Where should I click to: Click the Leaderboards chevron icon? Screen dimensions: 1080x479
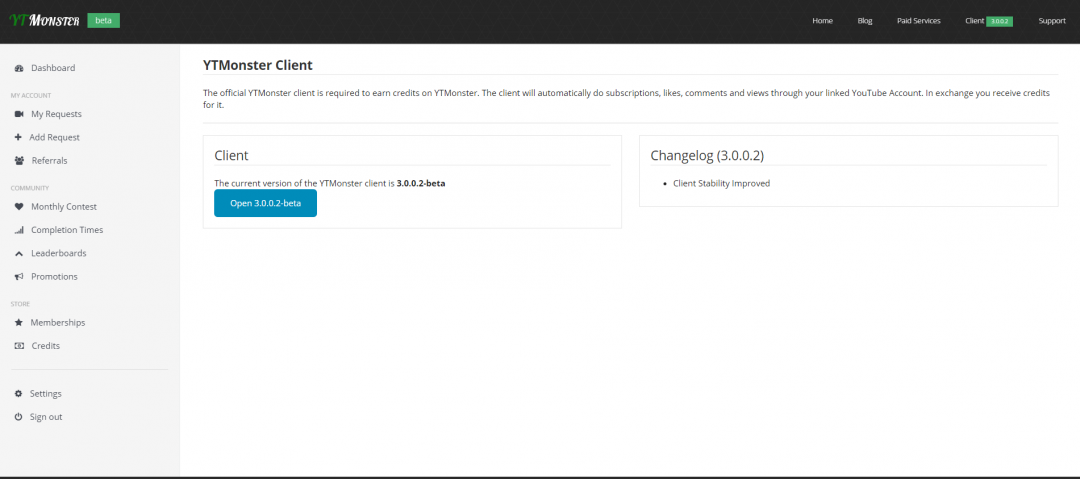tap(19, 253)
